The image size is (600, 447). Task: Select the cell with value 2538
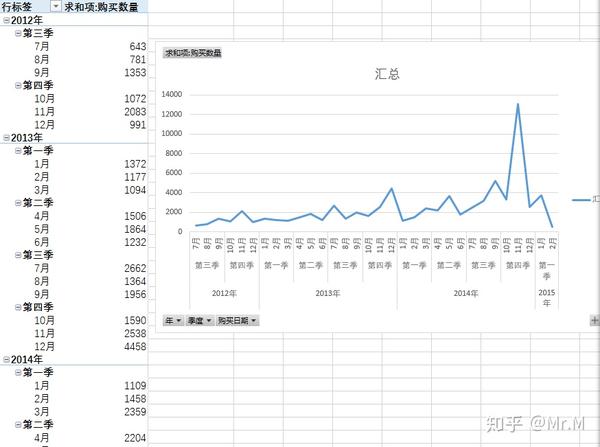click(x=135, y=333)
